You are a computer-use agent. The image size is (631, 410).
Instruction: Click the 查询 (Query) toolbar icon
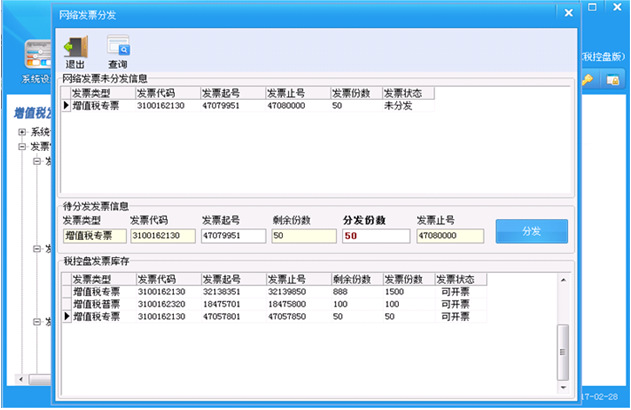click(x=118, y=50)
